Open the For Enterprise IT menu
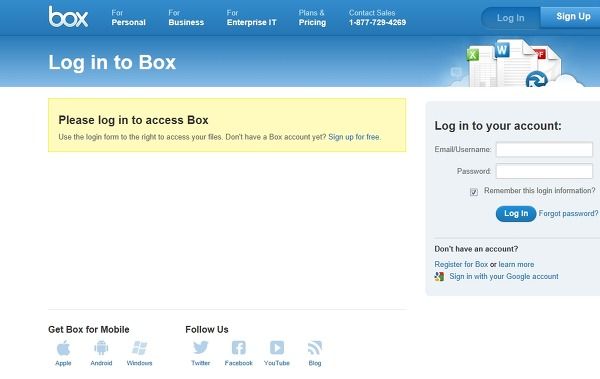This screenshot has width=600, height=379. pos(251,18)
